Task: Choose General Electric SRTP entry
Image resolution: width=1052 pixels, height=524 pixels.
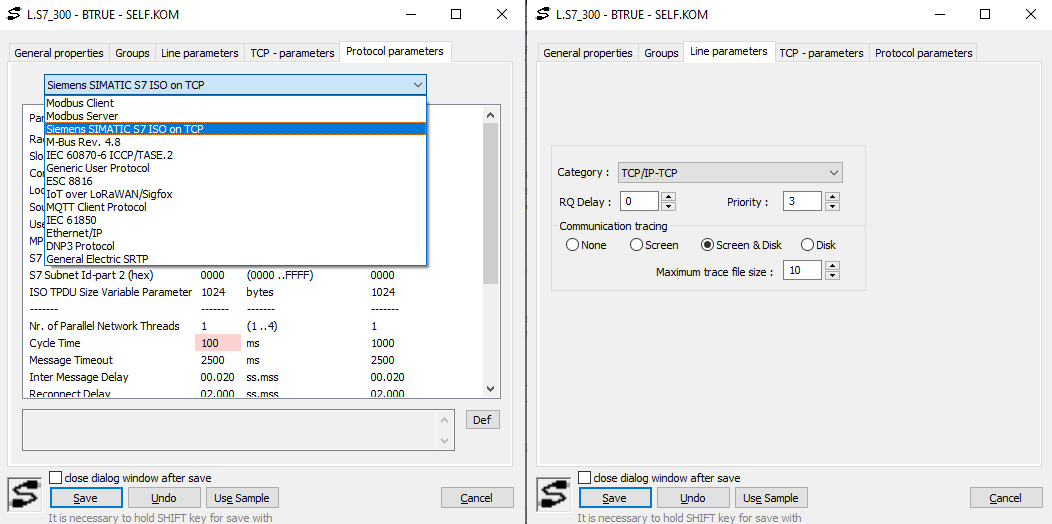Action: 235,258
